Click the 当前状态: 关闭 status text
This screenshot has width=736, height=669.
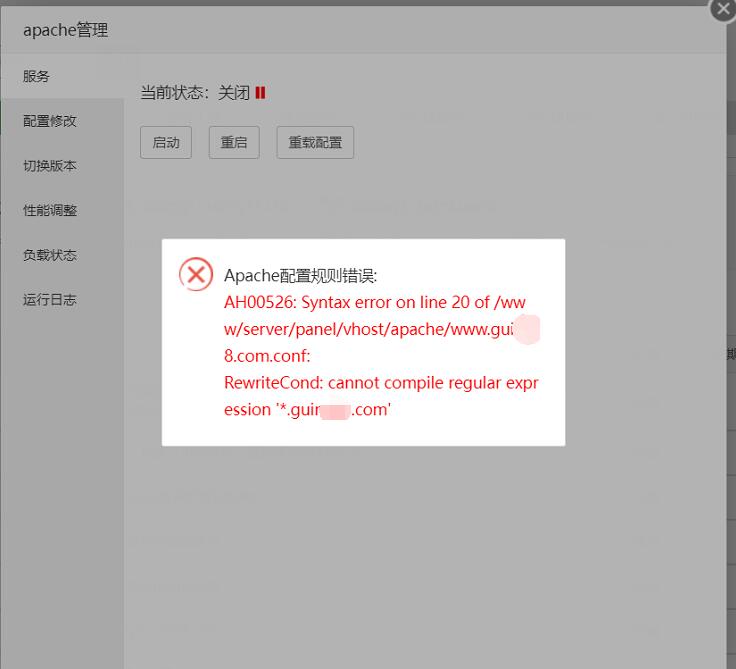(x=195, y=92)
